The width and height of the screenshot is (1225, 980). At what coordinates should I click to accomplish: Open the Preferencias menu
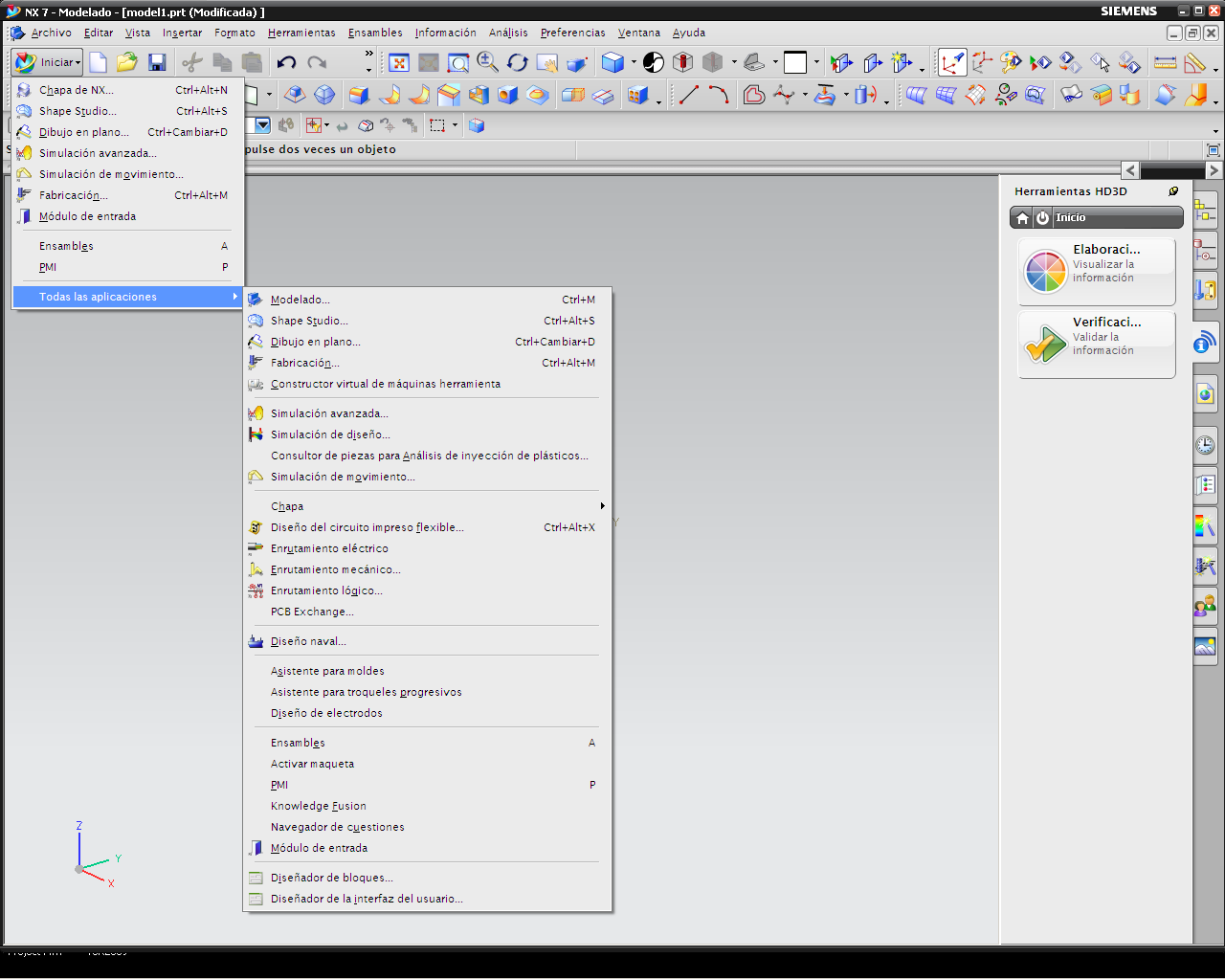572,33
